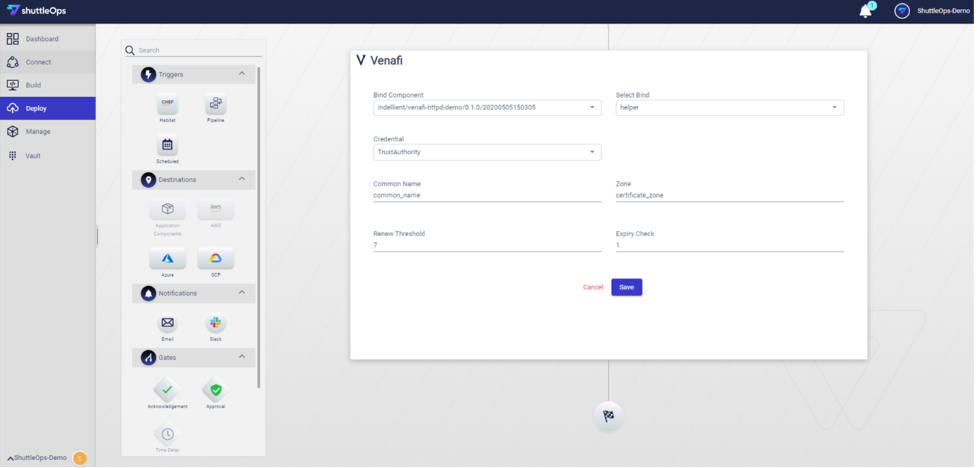Collapse the Gates section
The width and height of the screenshot is (977, 468).
pos(242,357)
